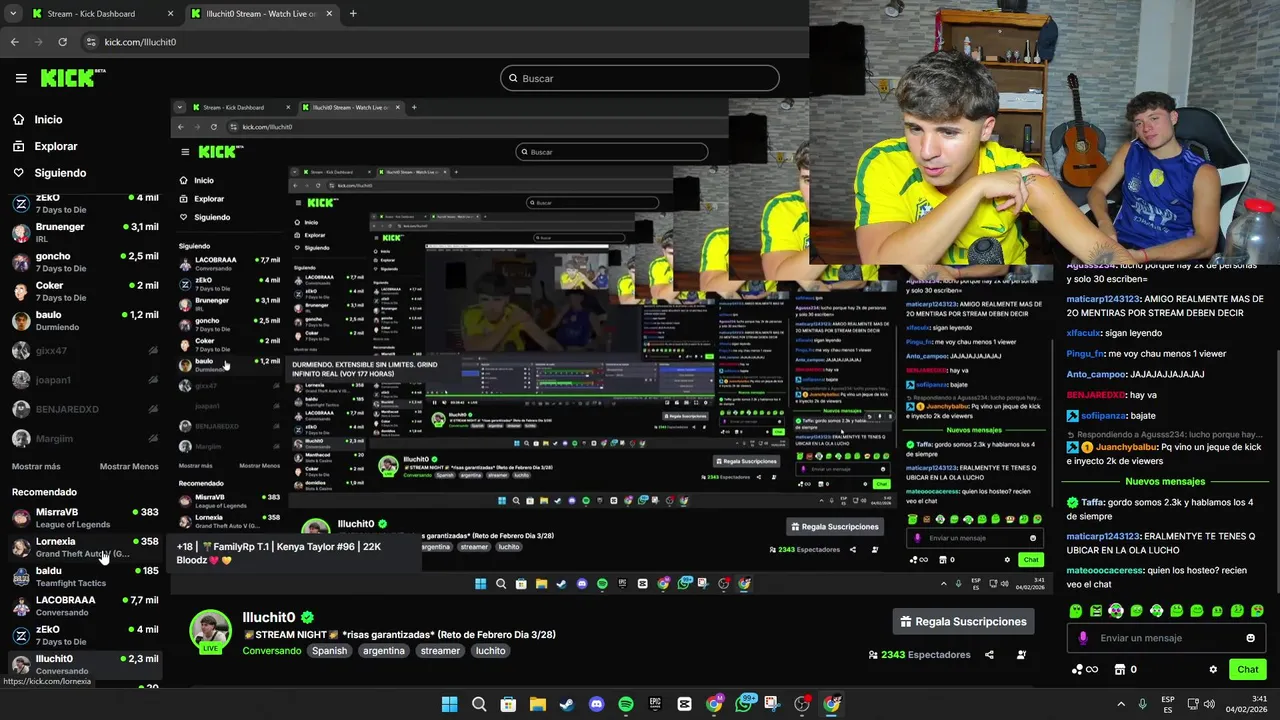Select offline channel joapan1
The image size is (1280, 720).
point(84,380)
